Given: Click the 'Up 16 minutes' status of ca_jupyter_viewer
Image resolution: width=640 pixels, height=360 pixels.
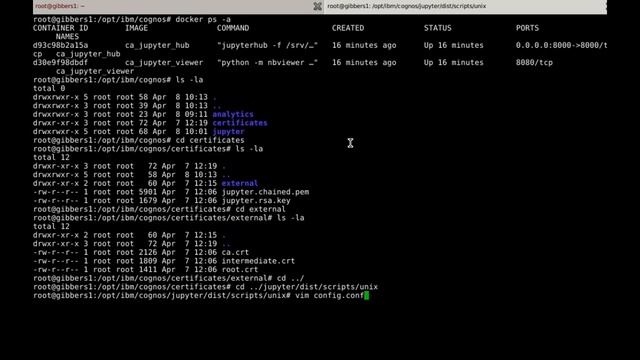Looking at the screenshot, I should (453, 62).
